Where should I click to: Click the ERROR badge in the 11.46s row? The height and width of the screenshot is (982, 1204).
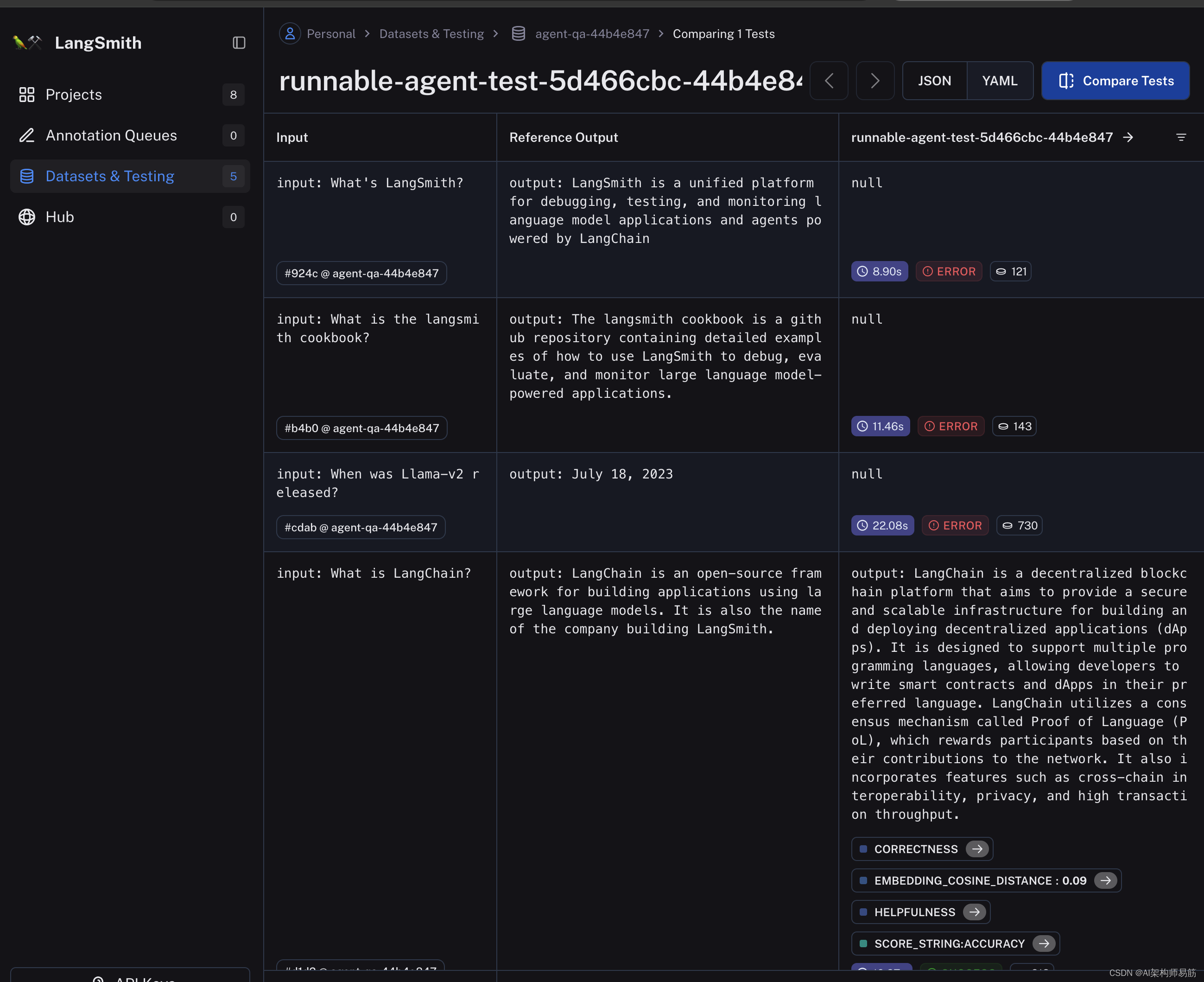(x=951, y=427)
